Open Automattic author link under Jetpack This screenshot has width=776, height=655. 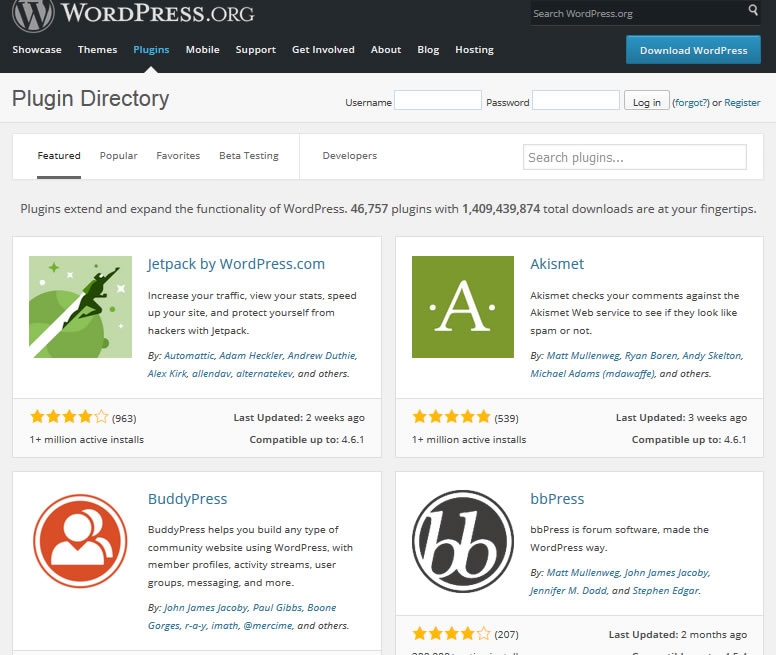tap(189, 355)
